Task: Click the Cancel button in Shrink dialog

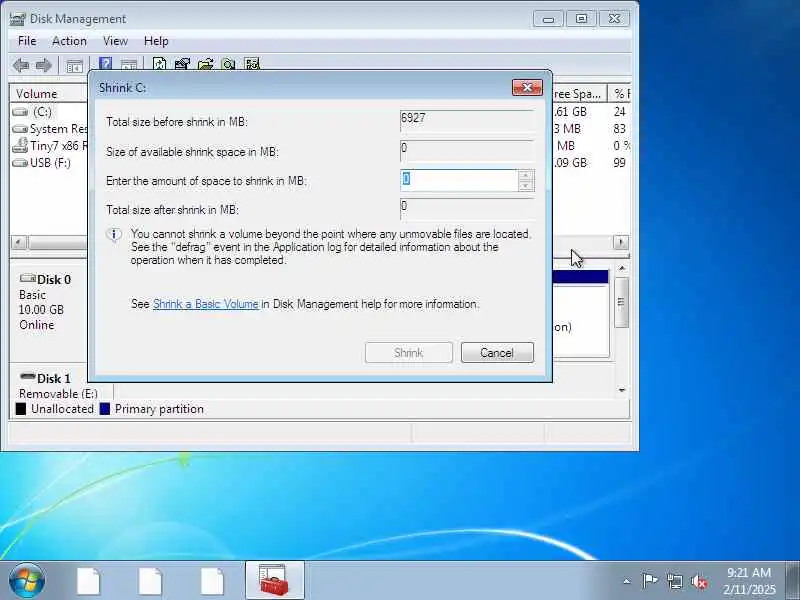Action: click(x=497, y=353)
